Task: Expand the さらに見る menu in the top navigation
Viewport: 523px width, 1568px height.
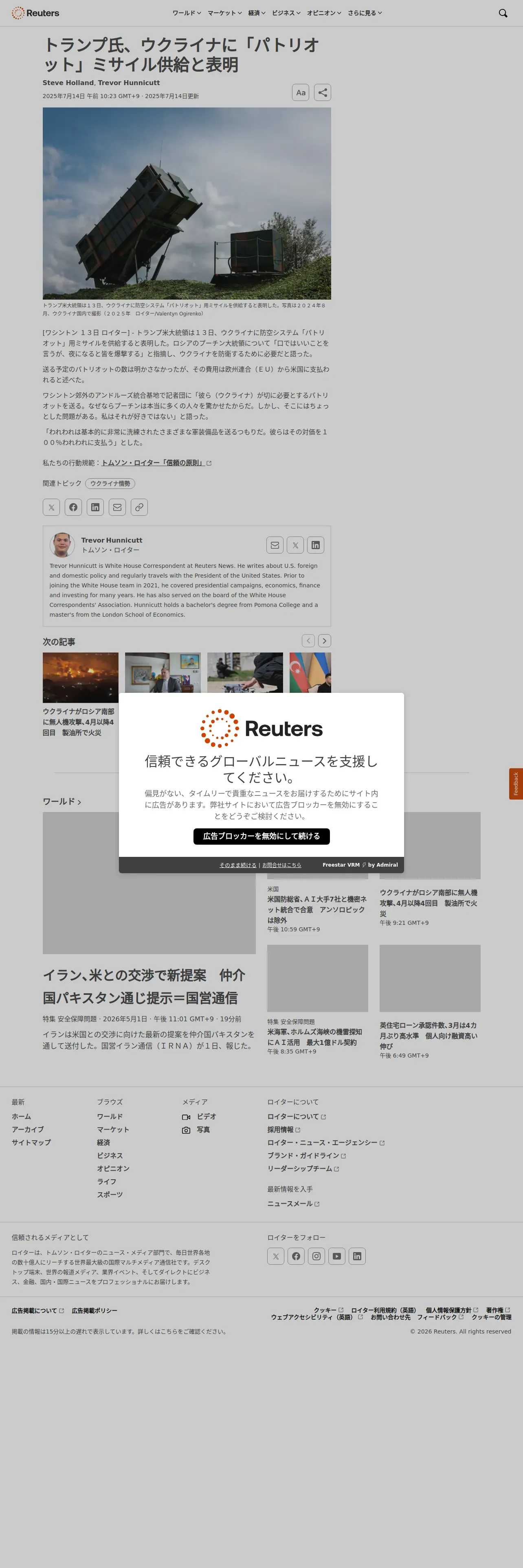Action: pos(365,13)
